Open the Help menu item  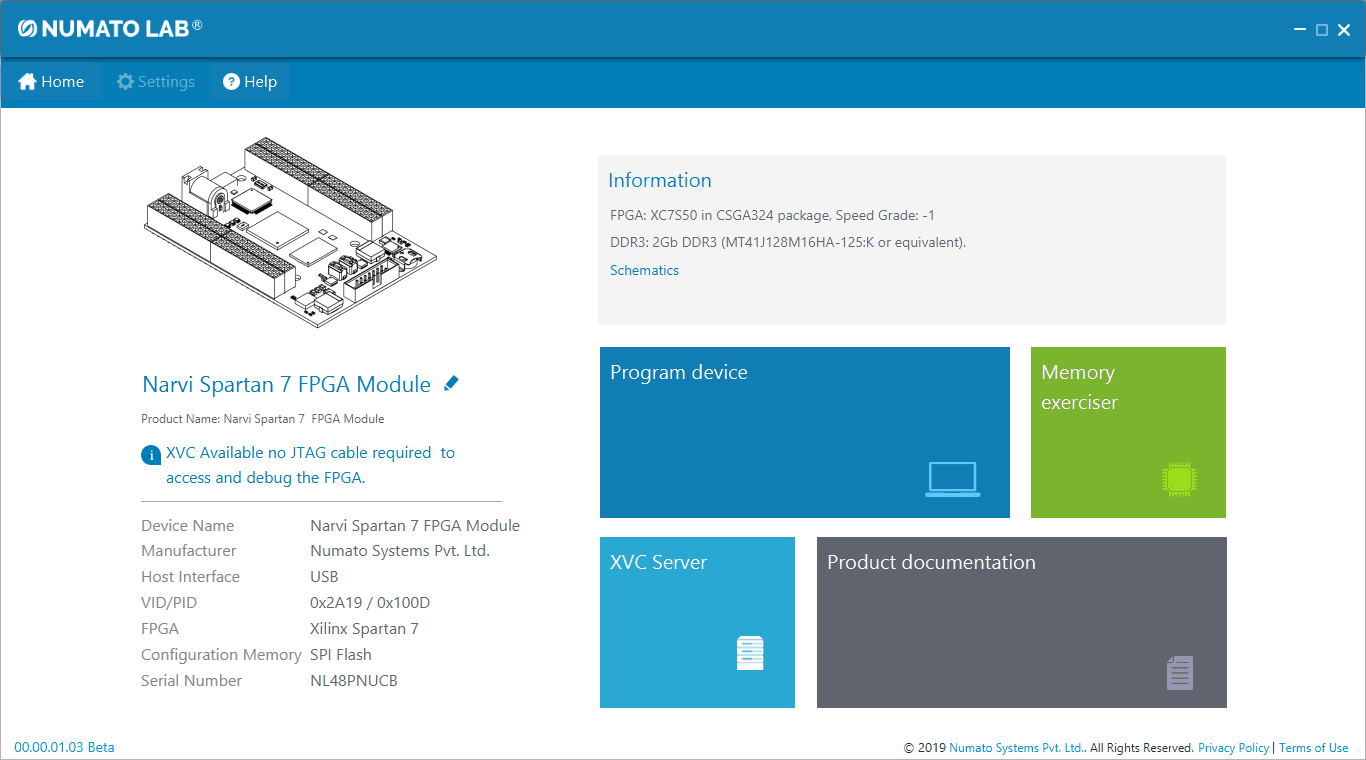click(x=250, y=82)
